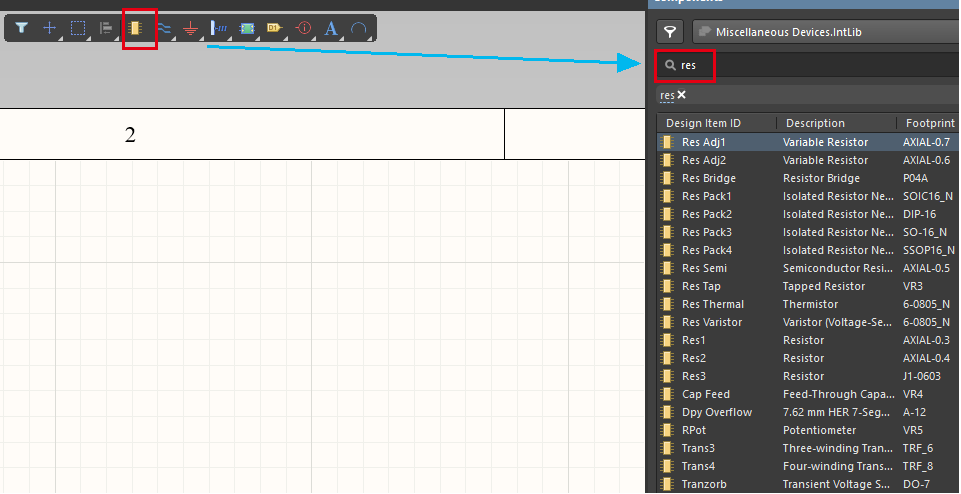Viewport: 961px width, 494px height.
Task: Select the Move/plus cursor tool
Action: pos(50,28)
